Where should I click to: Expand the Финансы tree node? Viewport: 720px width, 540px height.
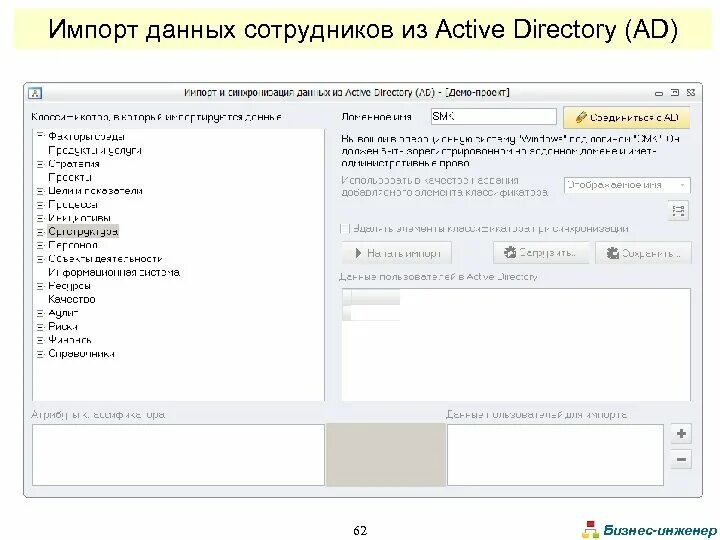pos(40,340)
